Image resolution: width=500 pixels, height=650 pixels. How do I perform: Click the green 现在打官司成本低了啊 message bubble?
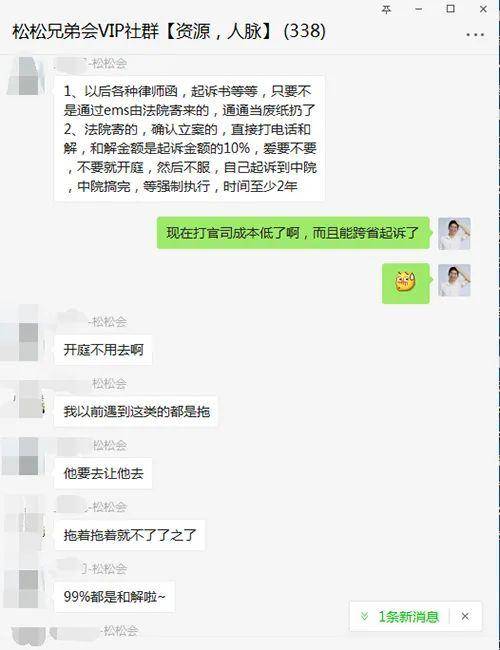[x=293, y=233]
